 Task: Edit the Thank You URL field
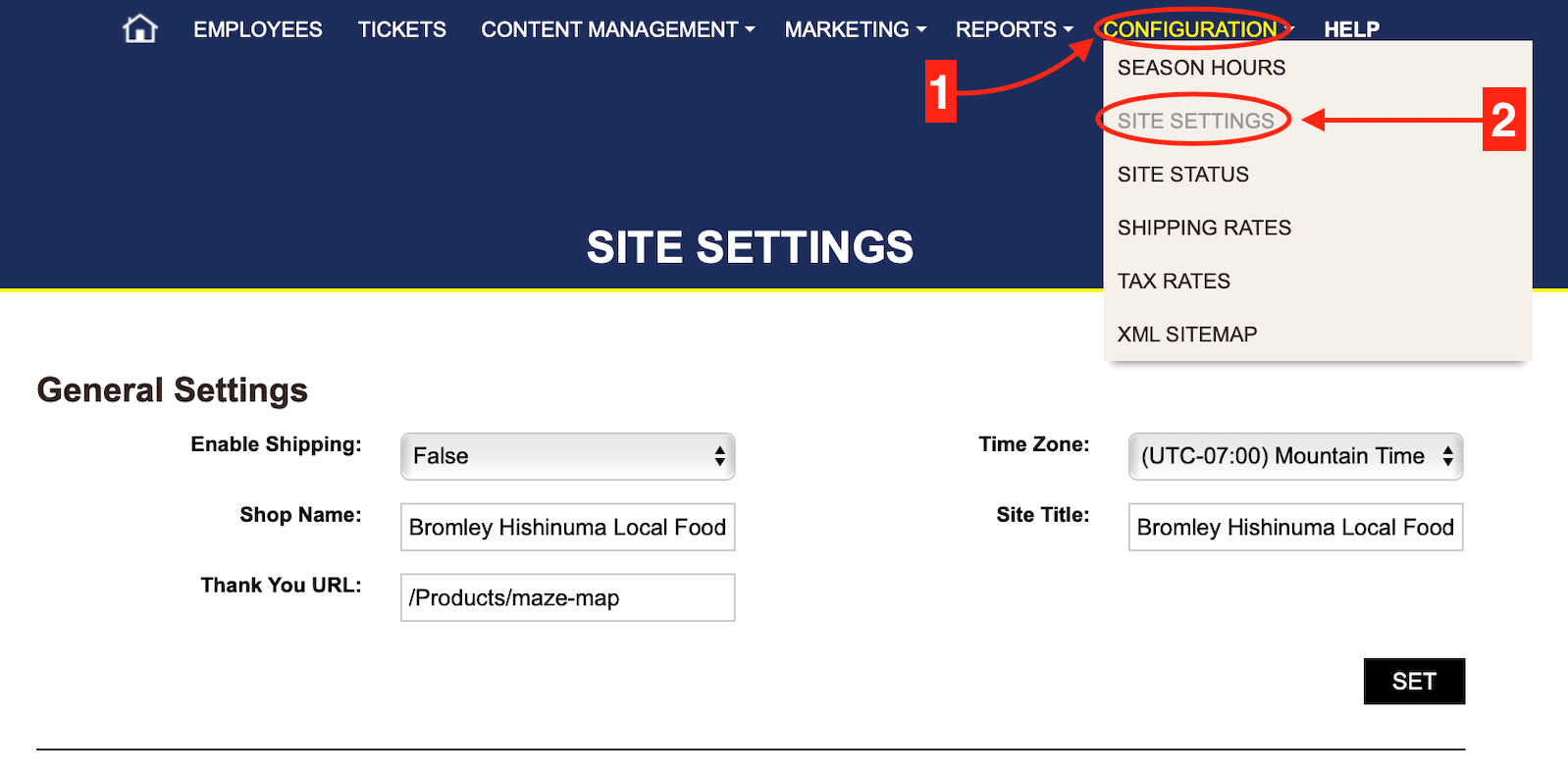[x=567, y=597]
